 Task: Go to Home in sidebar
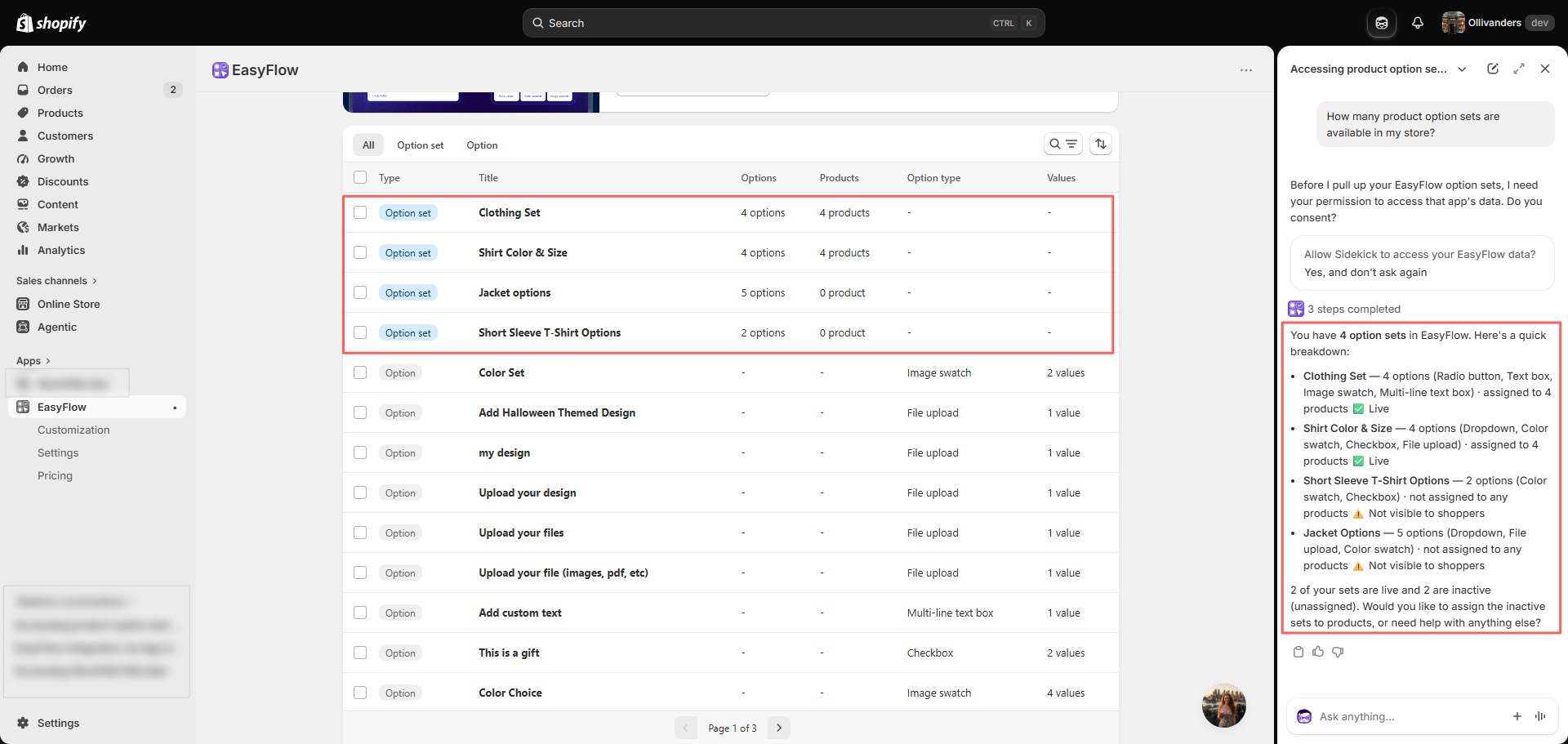click(52, 67)
